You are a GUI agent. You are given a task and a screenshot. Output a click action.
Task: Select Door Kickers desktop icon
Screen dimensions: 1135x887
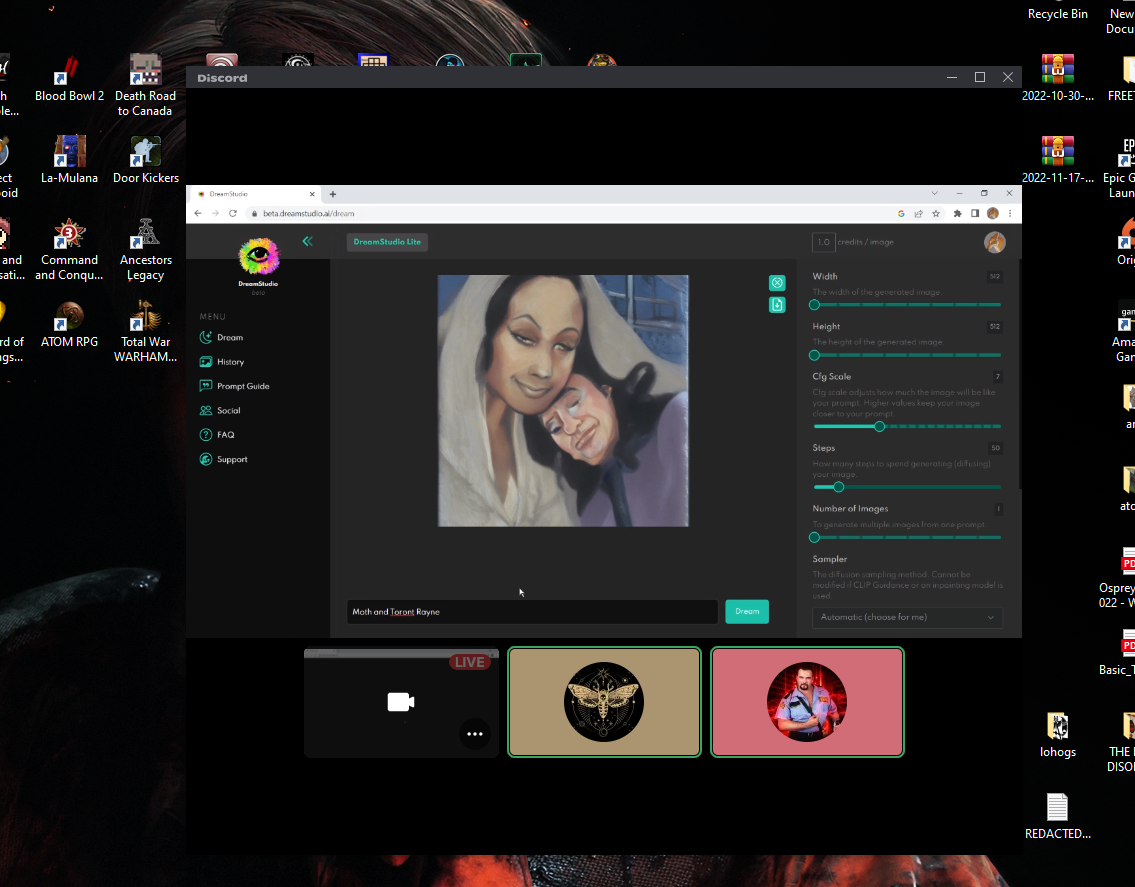pos(145,160)
